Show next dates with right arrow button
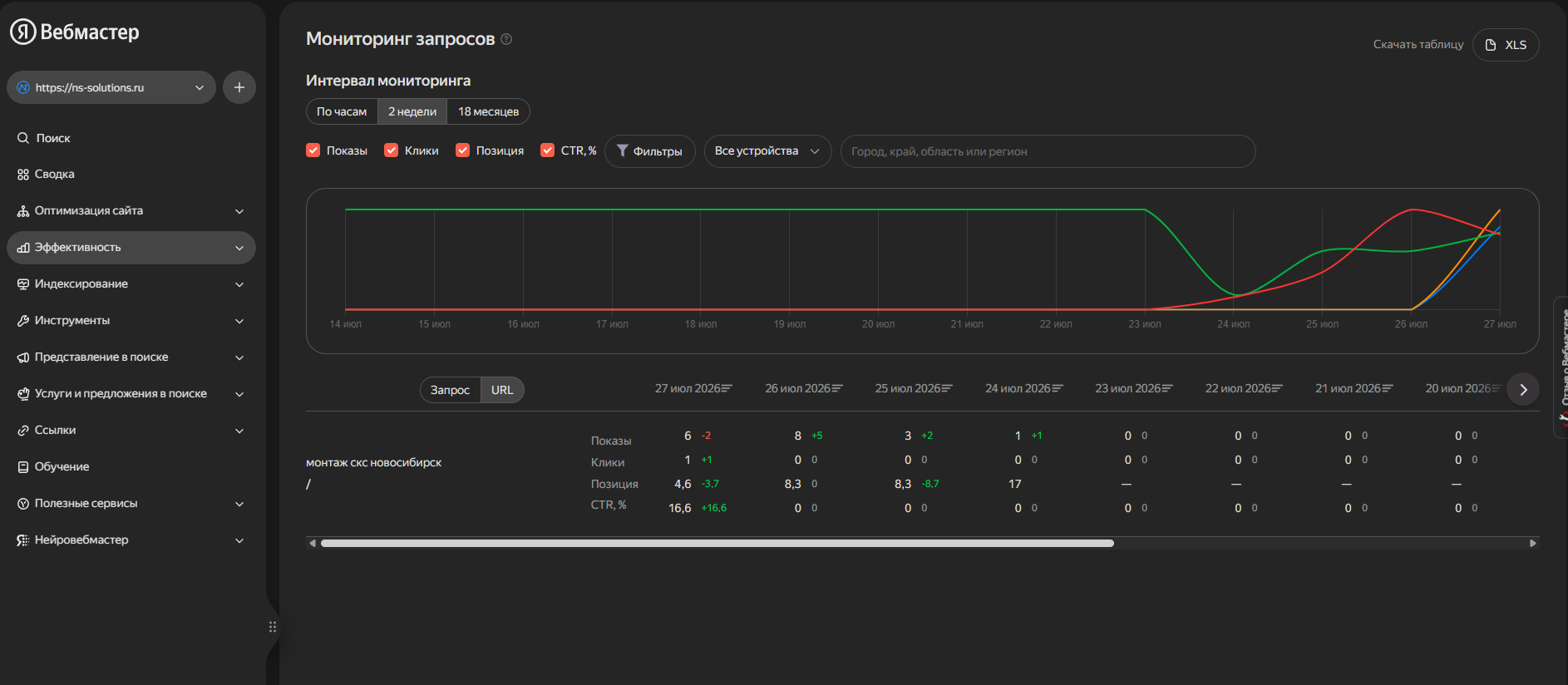 1523,389
